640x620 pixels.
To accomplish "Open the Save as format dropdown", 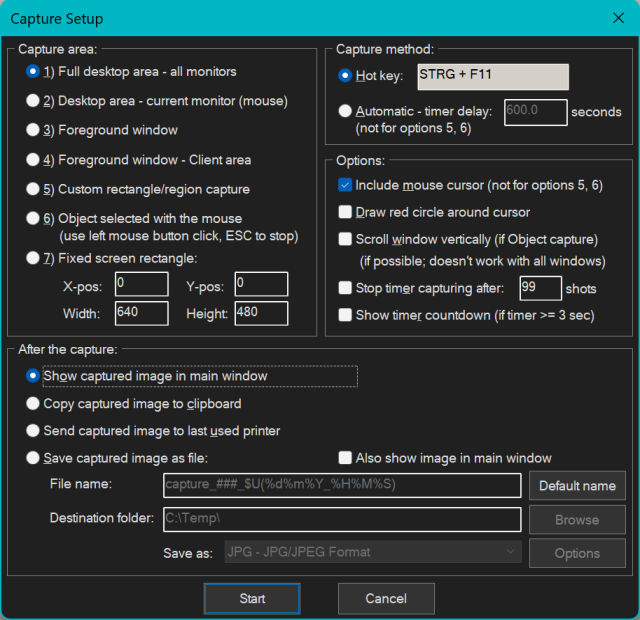I will click(x=372, y=552).
